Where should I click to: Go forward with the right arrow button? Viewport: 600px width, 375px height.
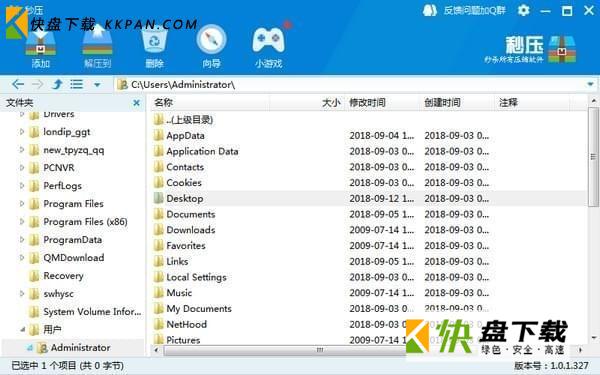[x=37, y=84]
